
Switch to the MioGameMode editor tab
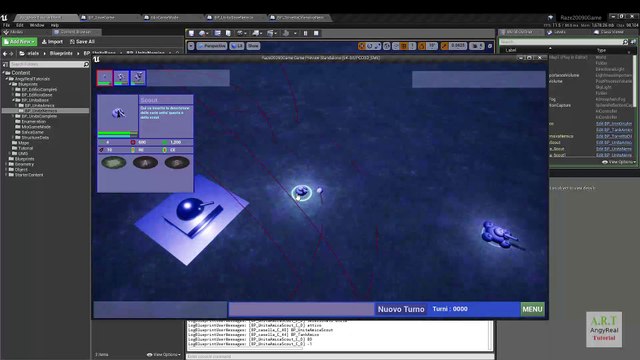164,18
